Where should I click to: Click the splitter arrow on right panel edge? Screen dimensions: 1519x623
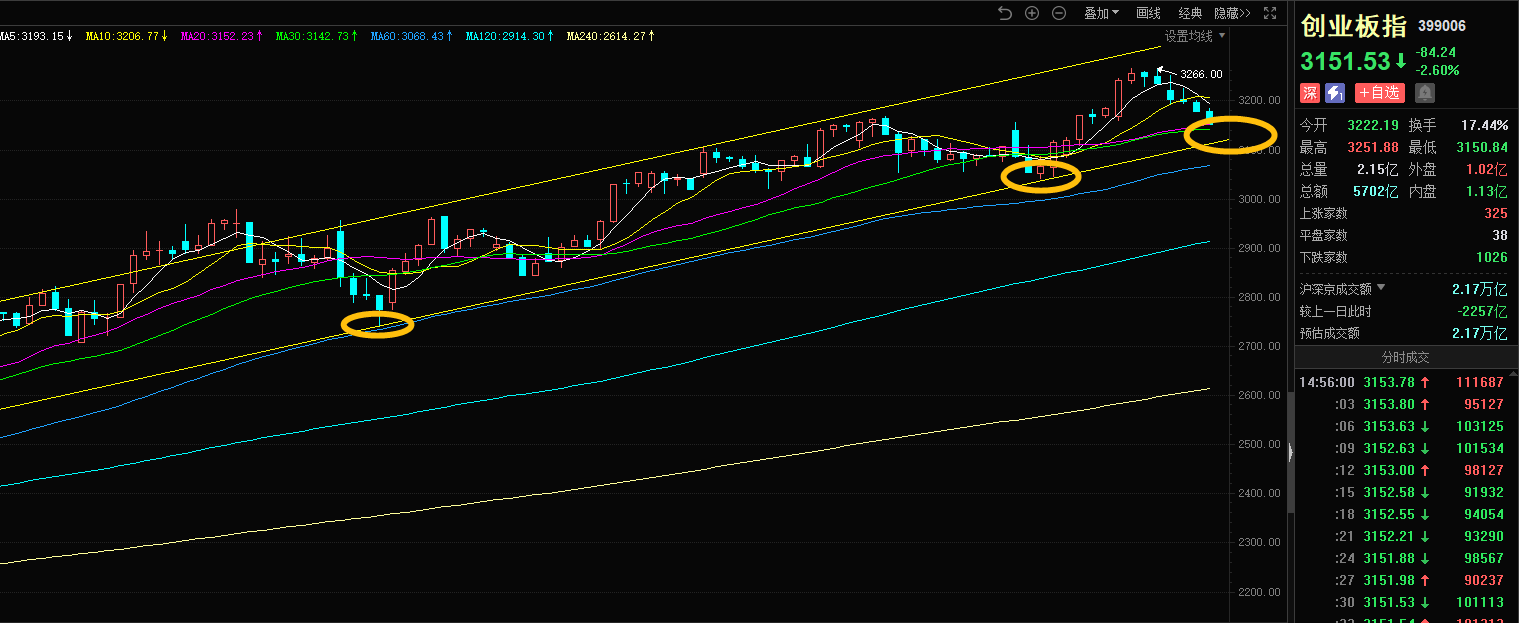tap(1290, 453)
